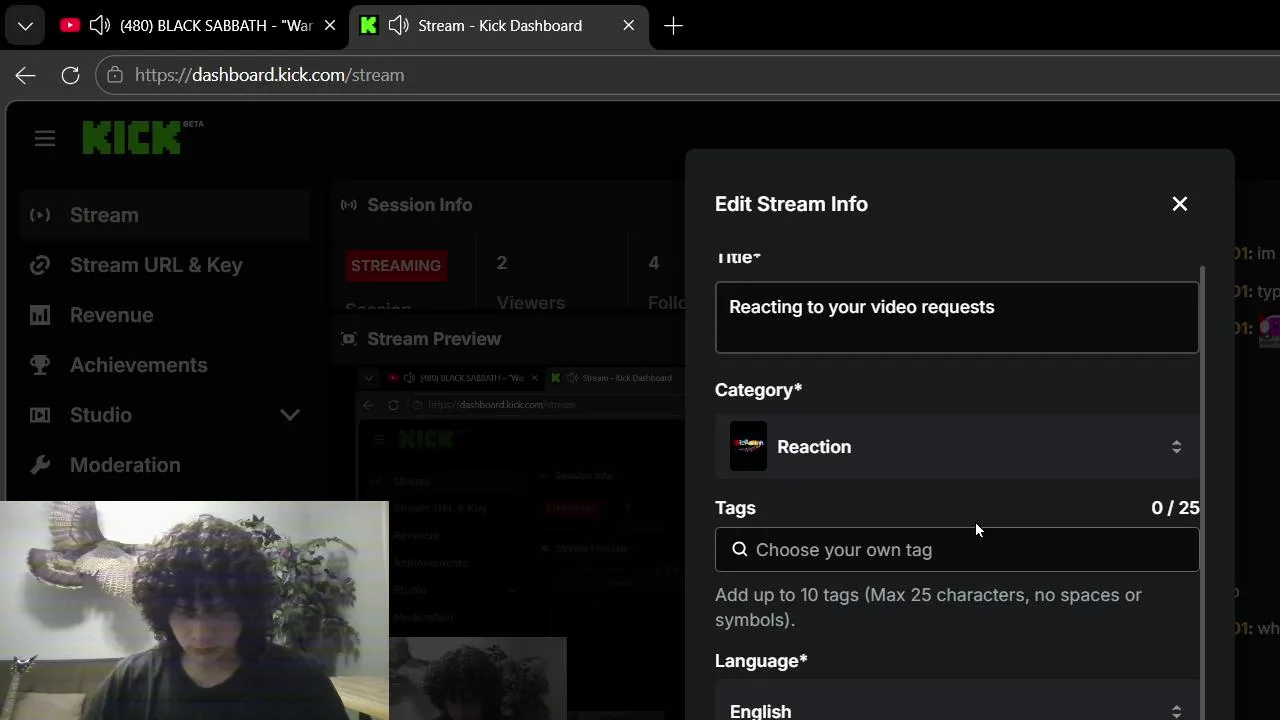Click the KICK logo
This screenshot has width=1280, height=720.
click(132, 138)
